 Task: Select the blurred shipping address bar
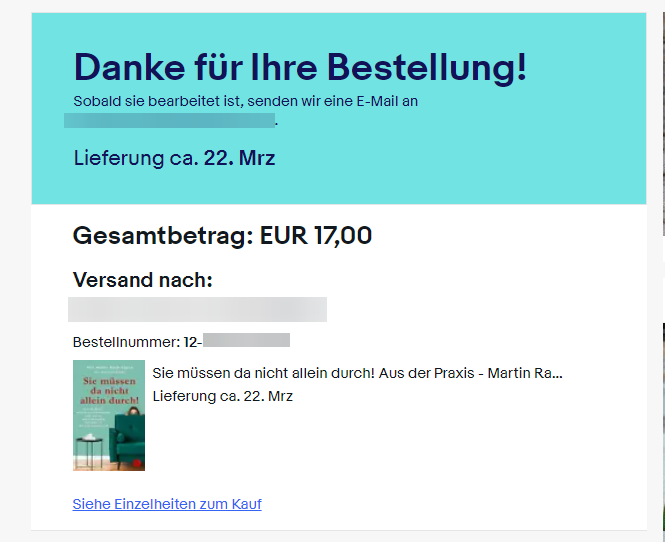pyautogui.click(x=197, y=309)
